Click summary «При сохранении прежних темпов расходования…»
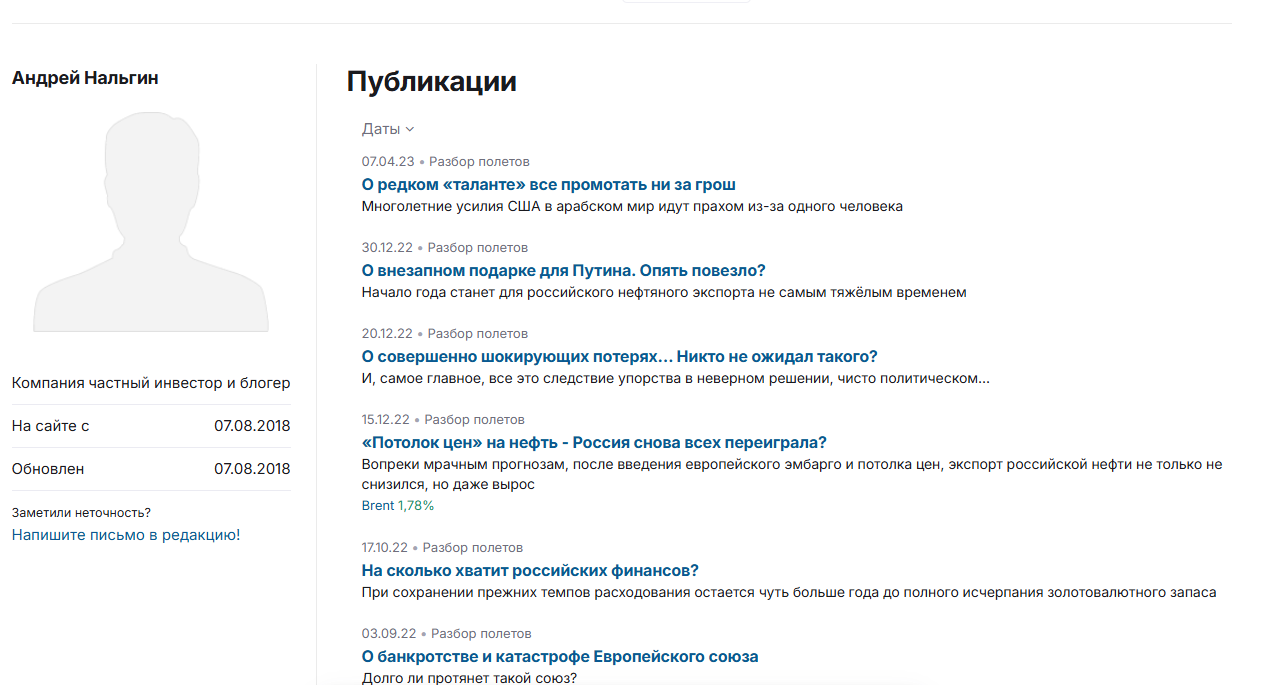 pyautogui.click(x=789, y=592)
